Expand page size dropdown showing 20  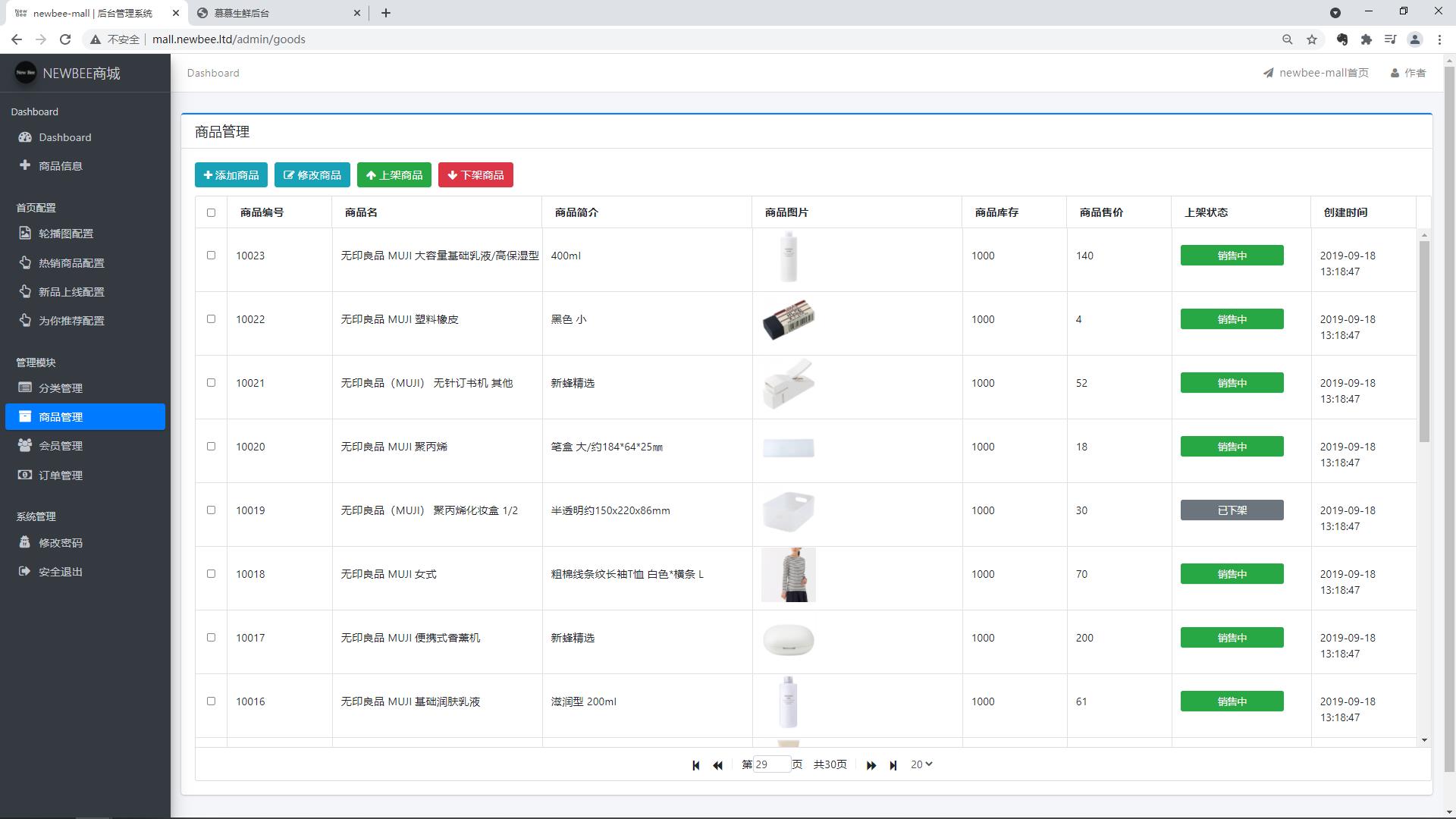pyautogui.click(x=921, y=764)
